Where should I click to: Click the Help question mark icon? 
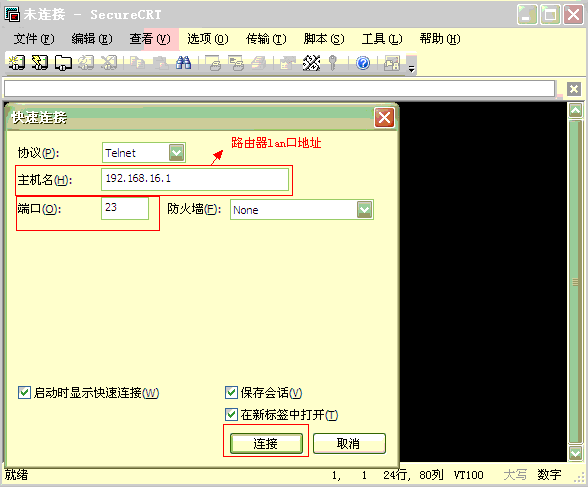point(363,63)
